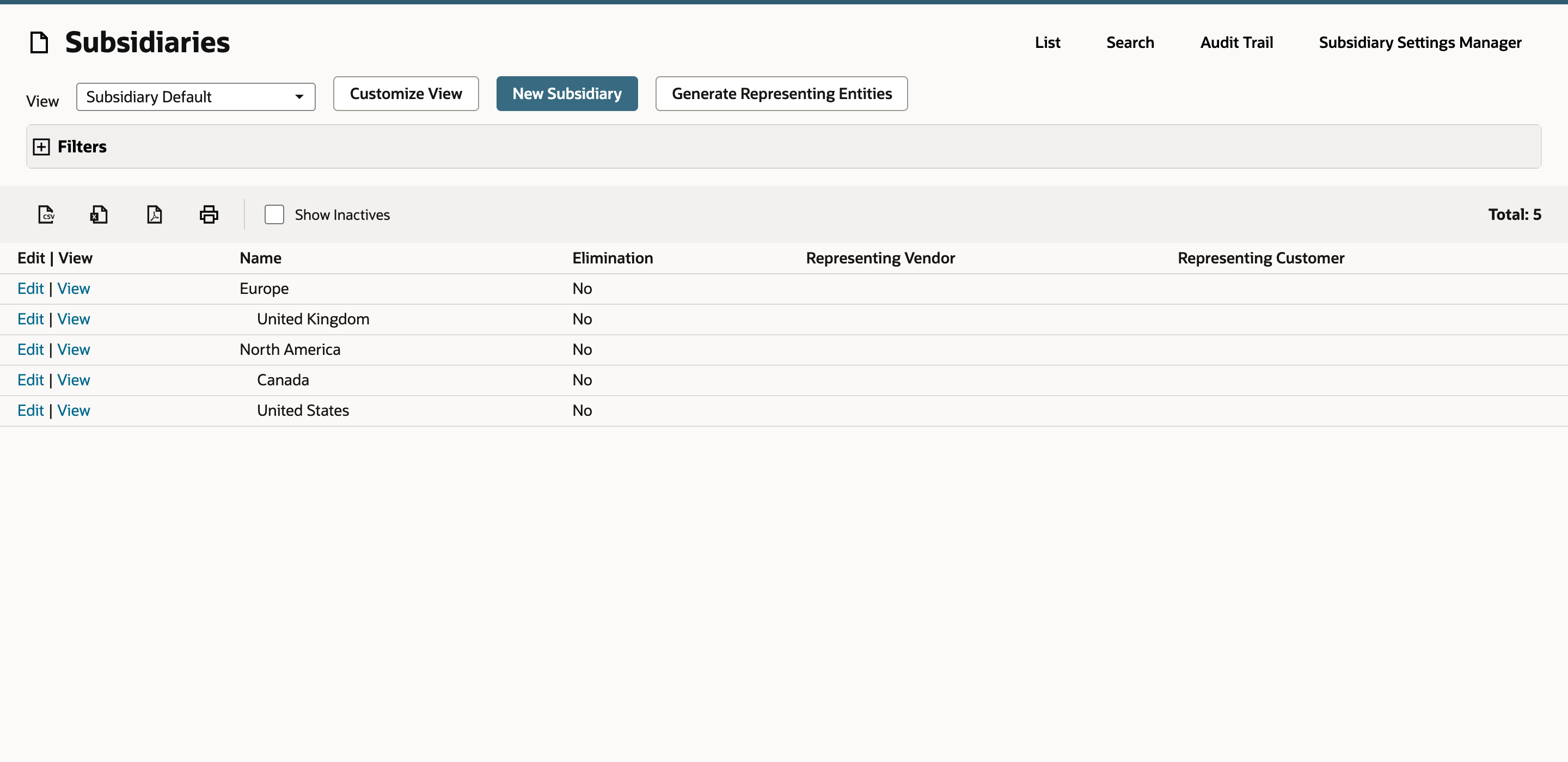Create a New Subsidiary

[567, 94]
